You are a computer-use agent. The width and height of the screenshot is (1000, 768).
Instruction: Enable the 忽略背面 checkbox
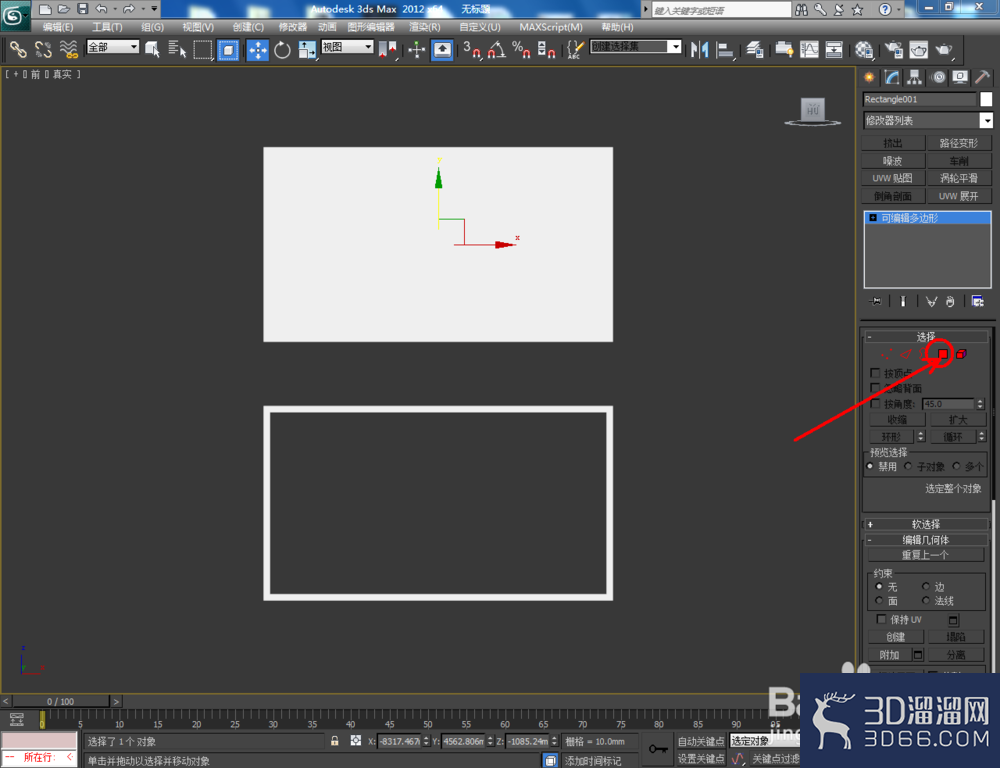tap(875, 388)
